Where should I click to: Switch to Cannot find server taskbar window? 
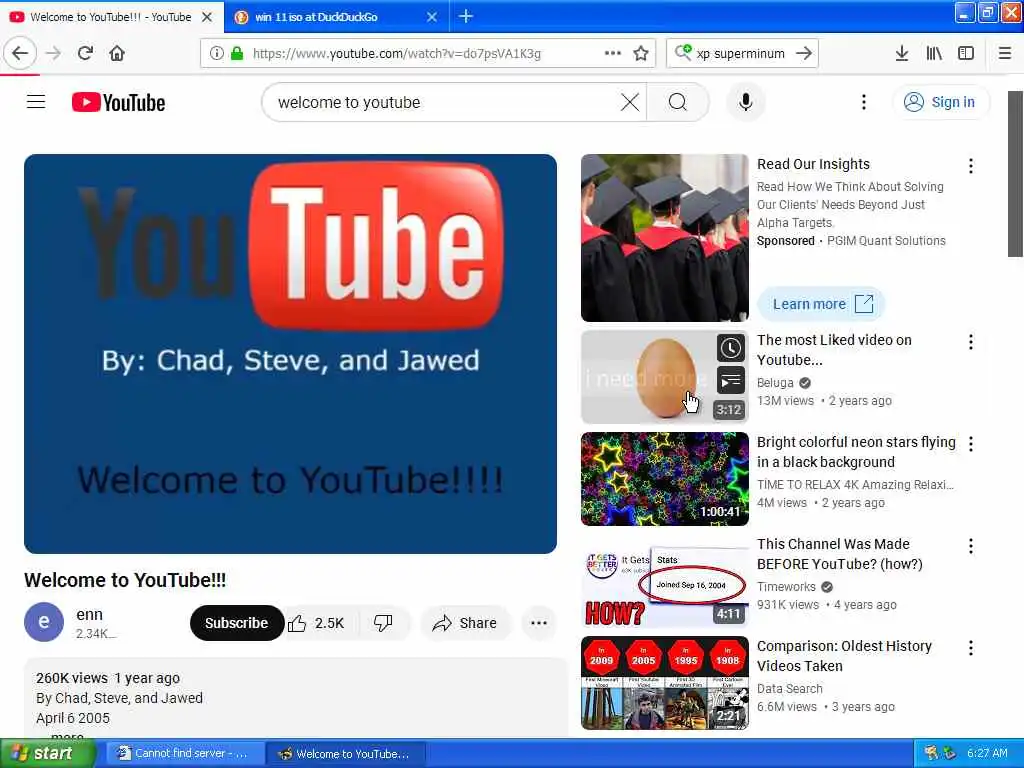click(183, 754)
